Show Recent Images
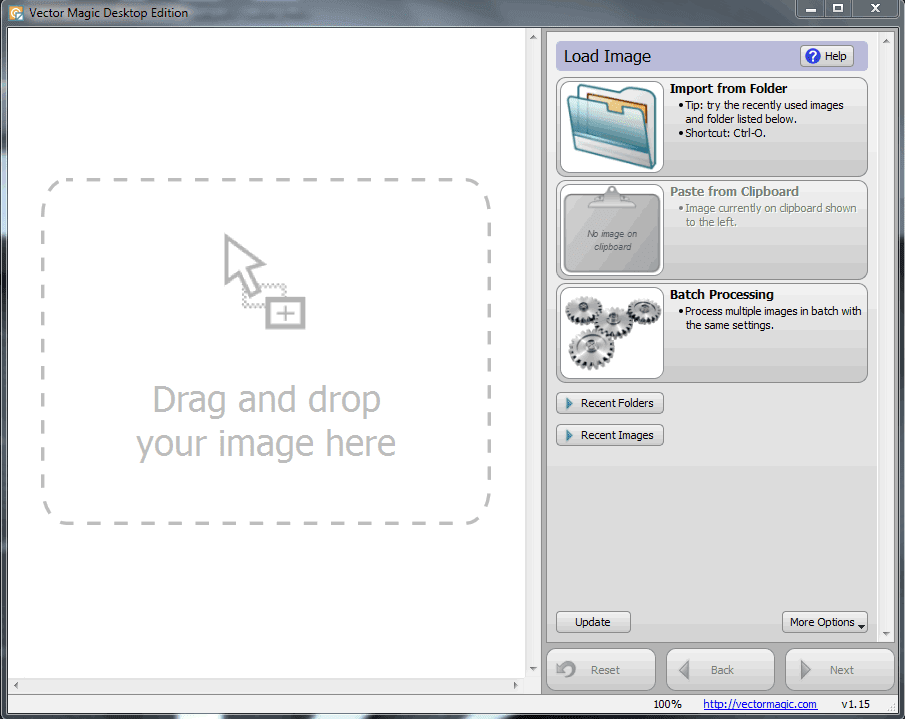 click(609, 435)
